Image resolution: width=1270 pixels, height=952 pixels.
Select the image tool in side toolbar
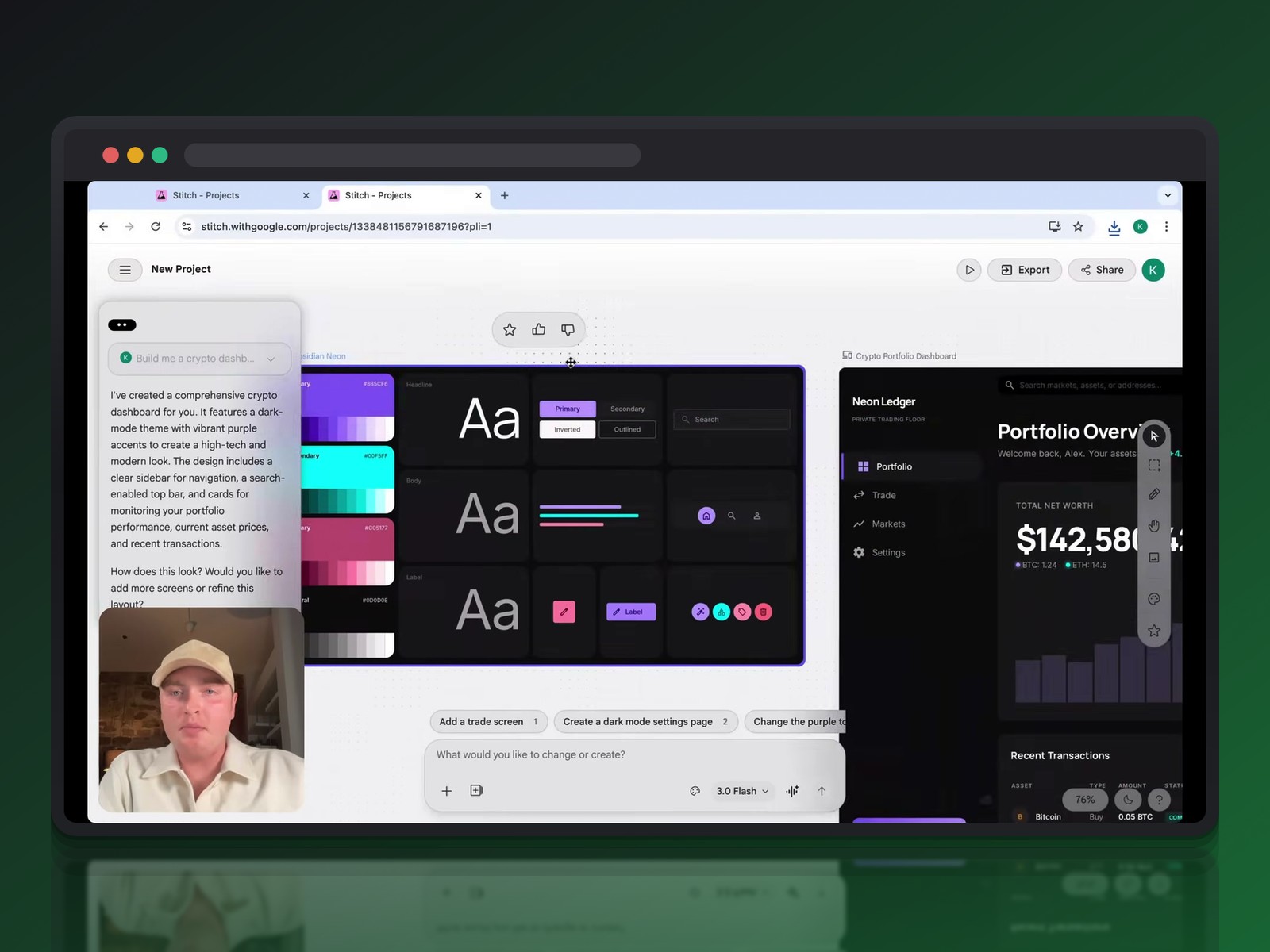coord(1154,558)
